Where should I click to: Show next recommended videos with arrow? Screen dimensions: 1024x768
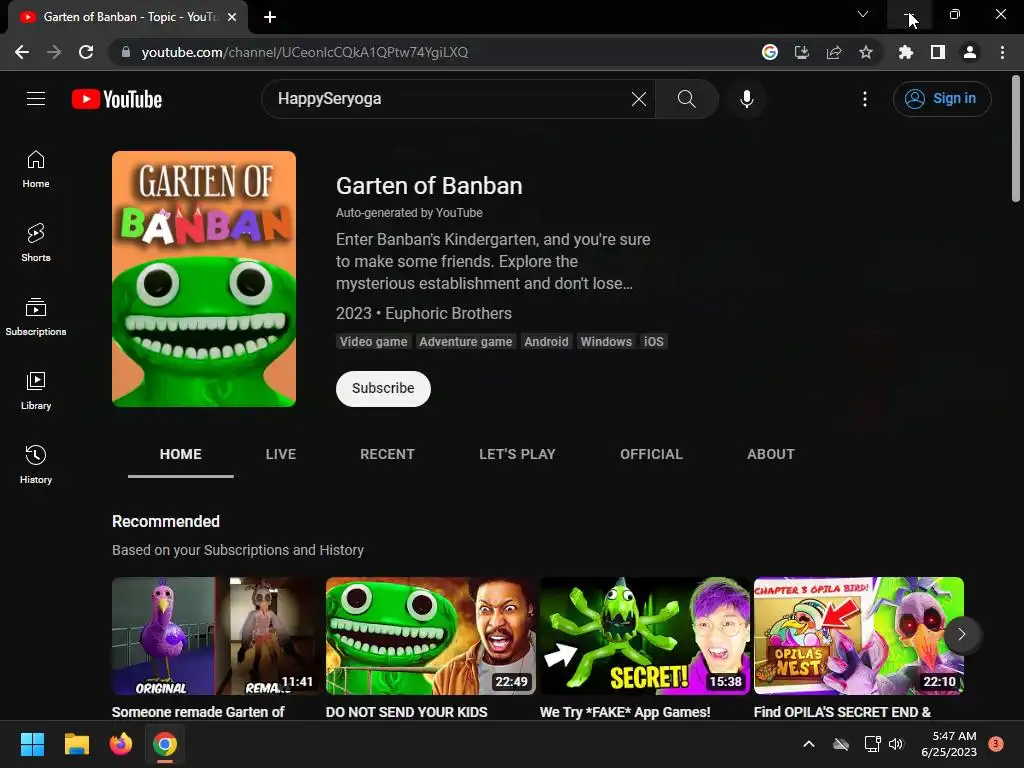coord(961,634)
